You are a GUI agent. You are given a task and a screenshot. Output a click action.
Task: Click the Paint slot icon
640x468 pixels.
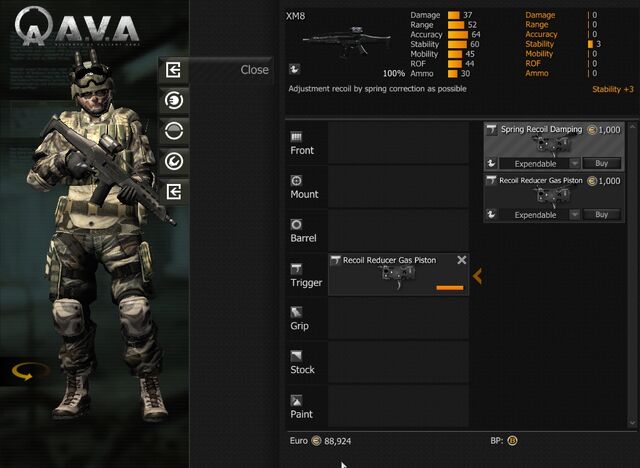[296, 400]
